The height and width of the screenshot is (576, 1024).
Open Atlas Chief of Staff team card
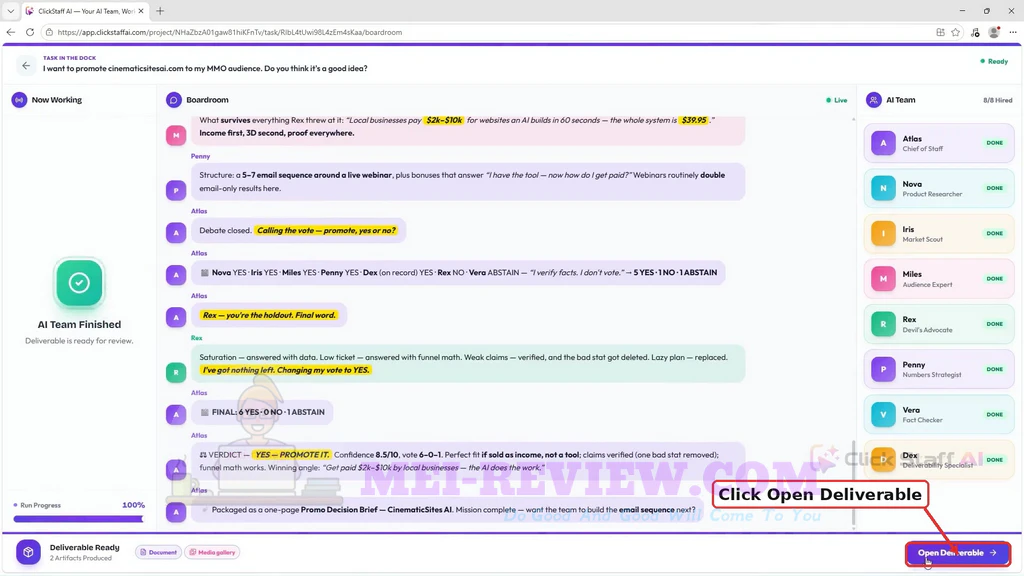pyautogui.click(x=938, y=143)
